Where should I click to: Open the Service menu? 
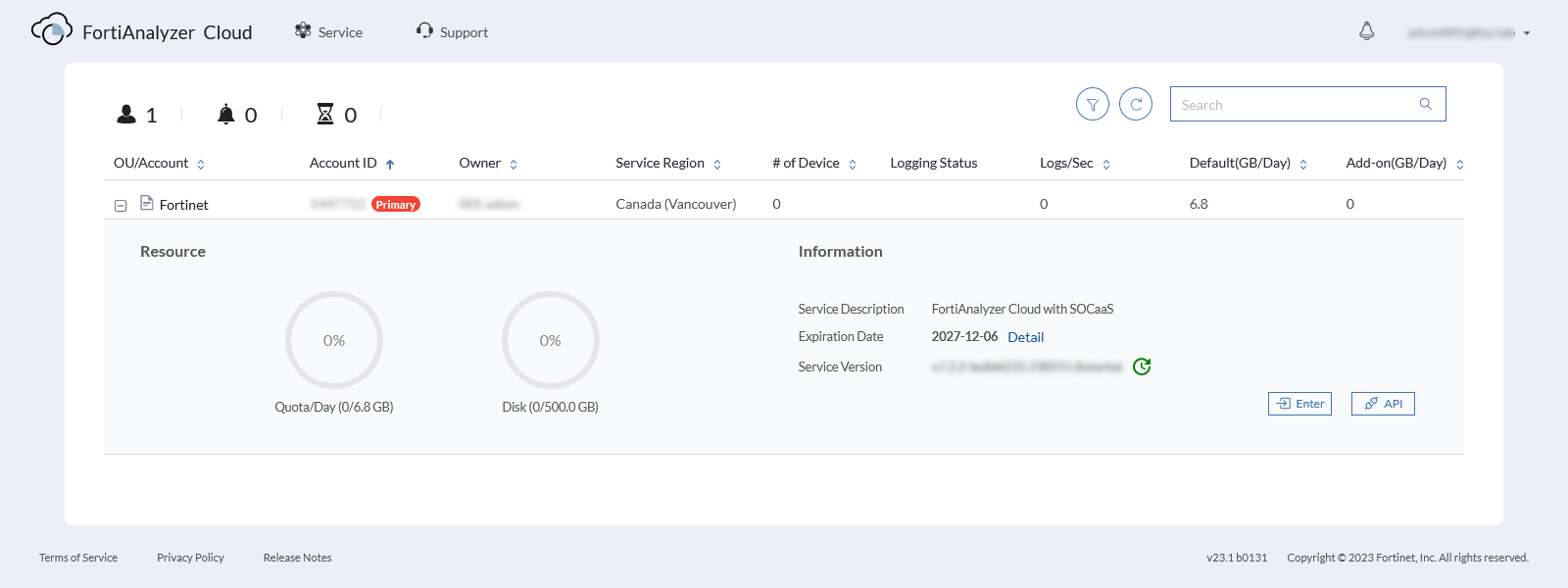(329, 32)
